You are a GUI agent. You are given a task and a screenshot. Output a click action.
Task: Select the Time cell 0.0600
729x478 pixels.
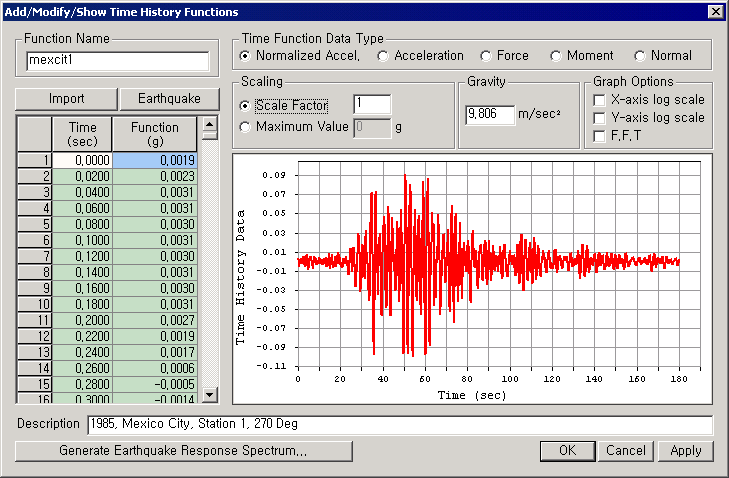(x=82, y=208)
